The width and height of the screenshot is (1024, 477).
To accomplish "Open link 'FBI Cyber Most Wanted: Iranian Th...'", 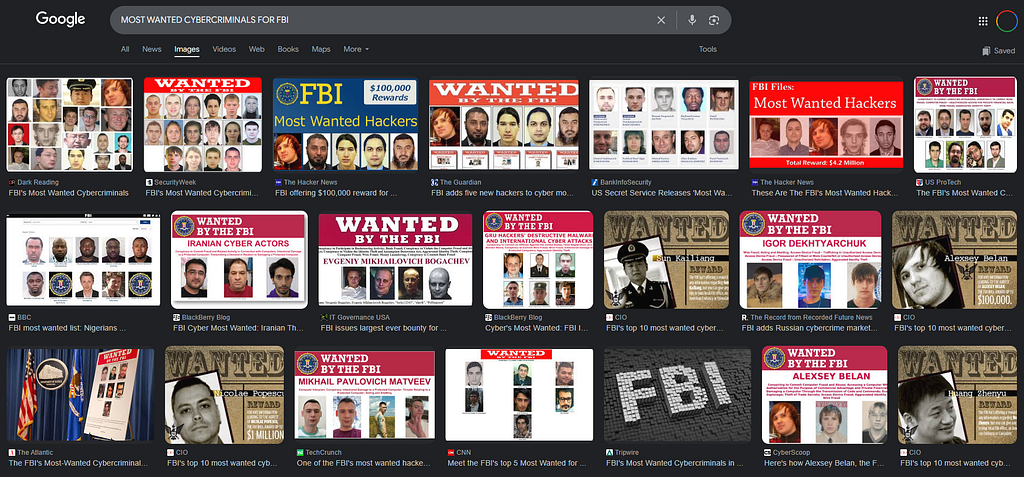I will pos(238,328).
